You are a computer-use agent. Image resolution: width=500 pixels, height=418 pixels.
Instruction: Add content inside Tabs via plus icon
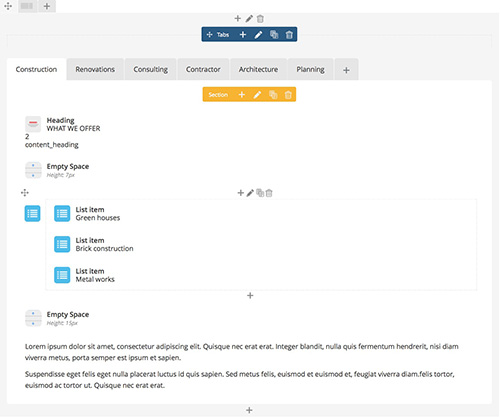click(243, 35)
